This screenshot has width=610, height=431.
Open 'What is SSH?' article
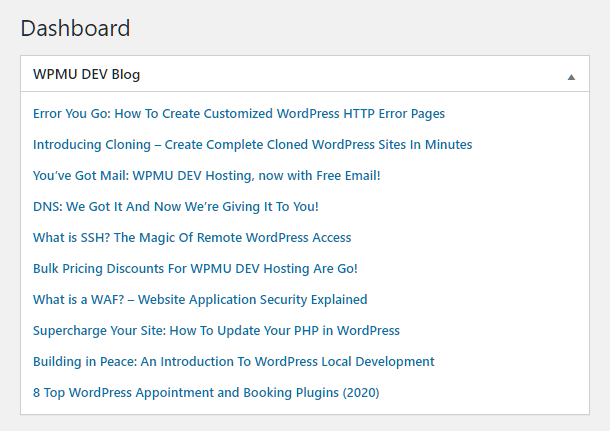(x=192, y=238)
